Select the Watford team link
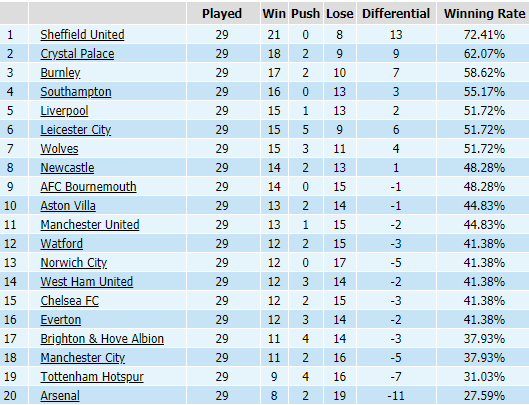 point(62,244)
